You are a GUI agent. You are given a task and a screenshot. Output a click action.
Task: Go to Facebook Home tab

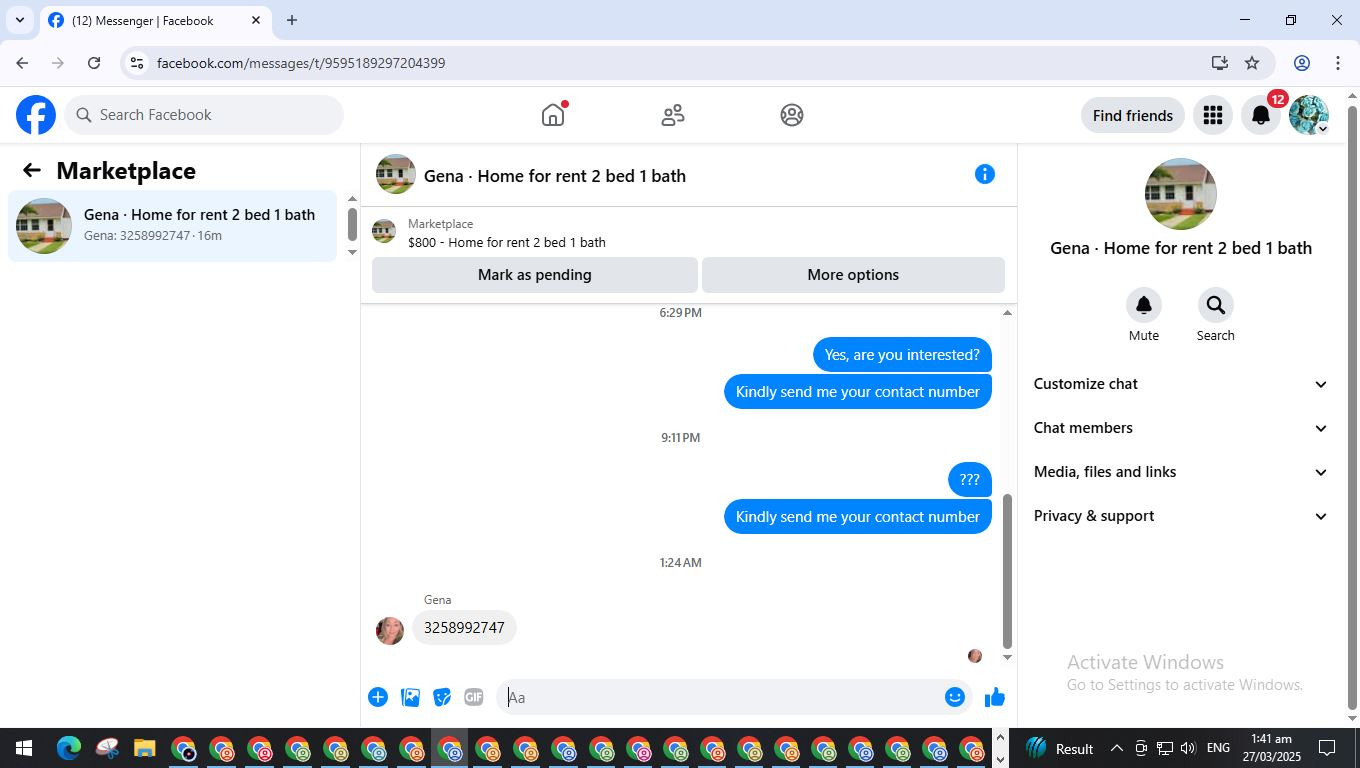pyautogui.click(x=553, y=115)
